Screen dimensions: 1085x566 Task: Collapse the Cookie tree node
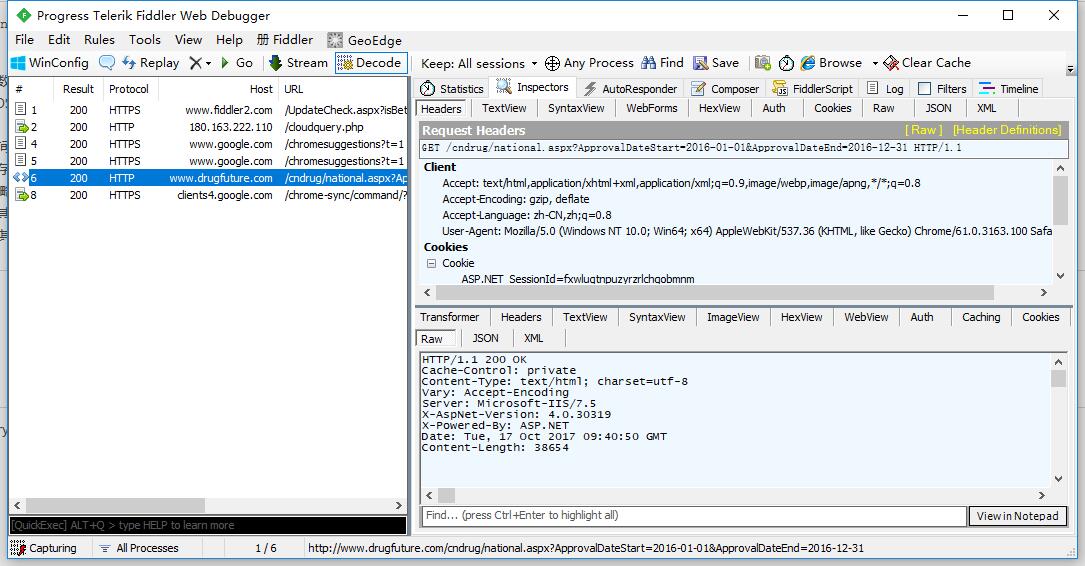(432, 264)
